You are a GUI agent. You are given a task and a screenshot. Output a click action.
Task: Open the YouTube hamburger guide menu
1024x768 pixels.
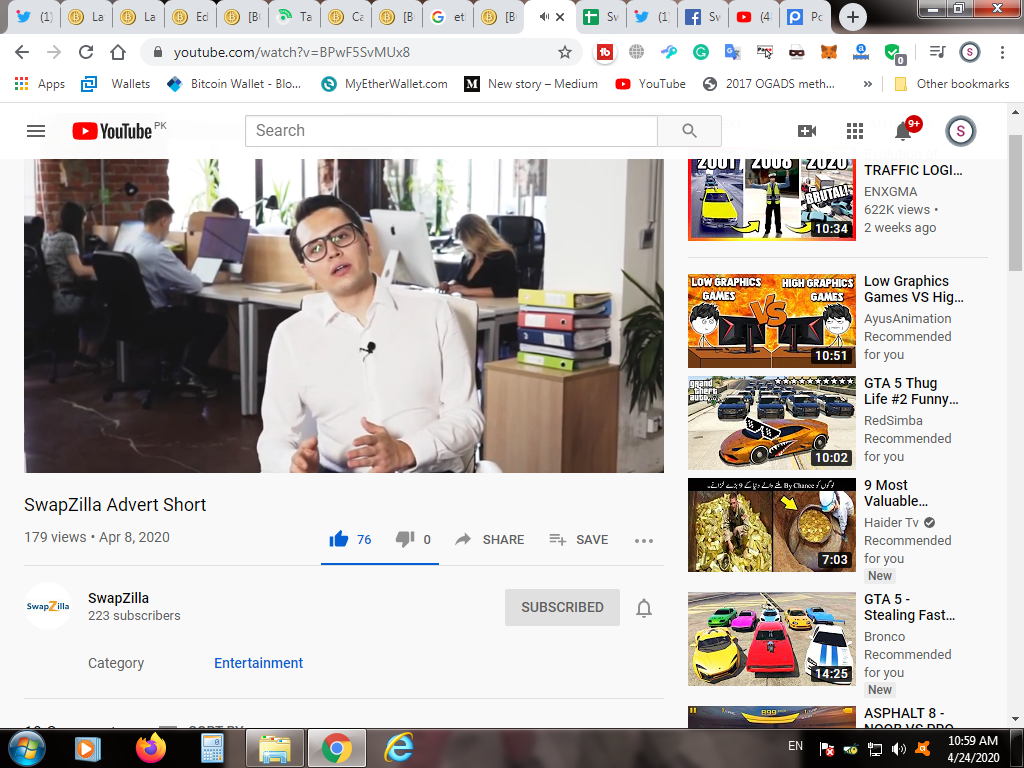coord(36,131)
